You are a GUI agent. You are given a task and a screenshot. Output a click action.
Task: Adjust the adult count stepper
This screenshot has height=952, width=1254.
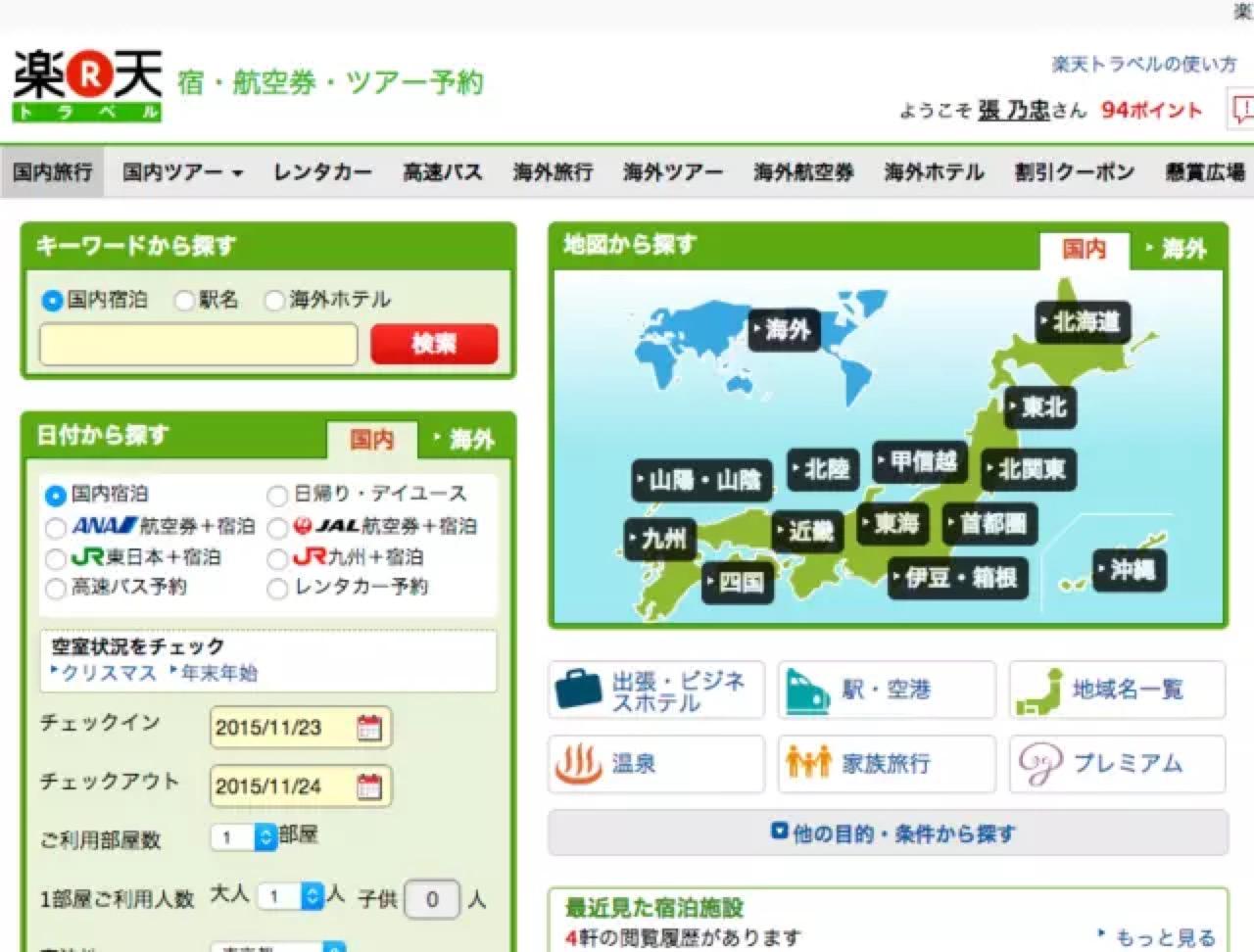tap(312, 894)
